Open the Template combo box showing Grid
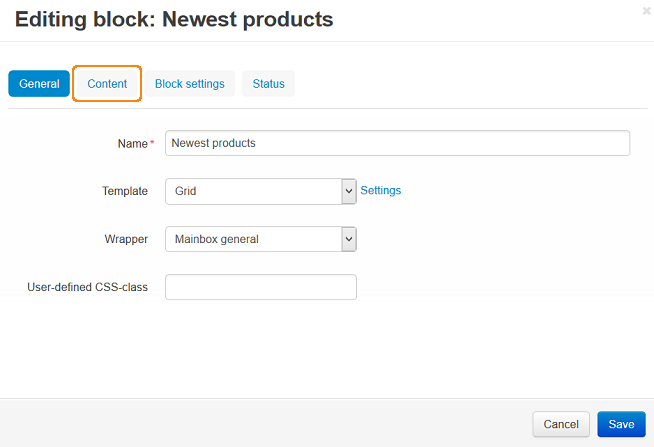 tap(261, 191)
